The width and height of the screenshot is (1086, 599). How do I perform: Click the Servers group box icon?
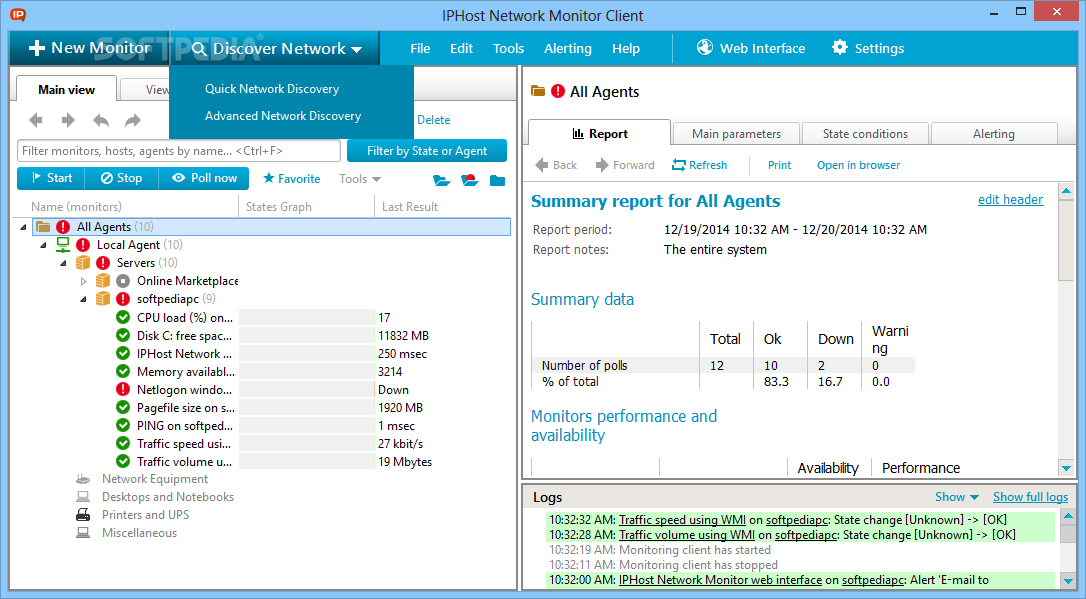tap(83, 262)
